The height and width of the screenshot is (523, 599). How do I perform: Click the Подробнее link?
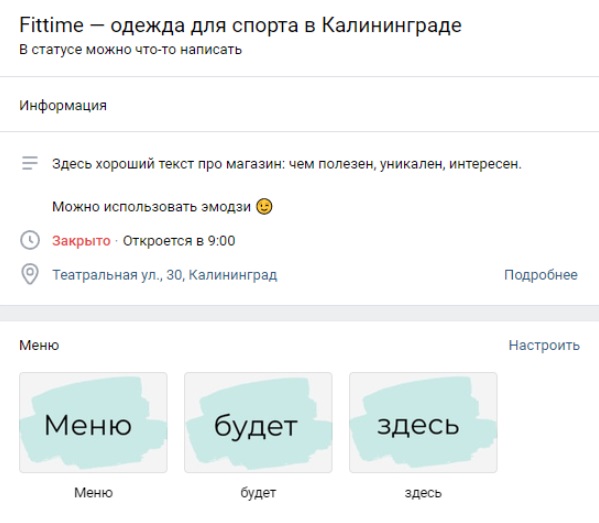[x=541, y=275]
